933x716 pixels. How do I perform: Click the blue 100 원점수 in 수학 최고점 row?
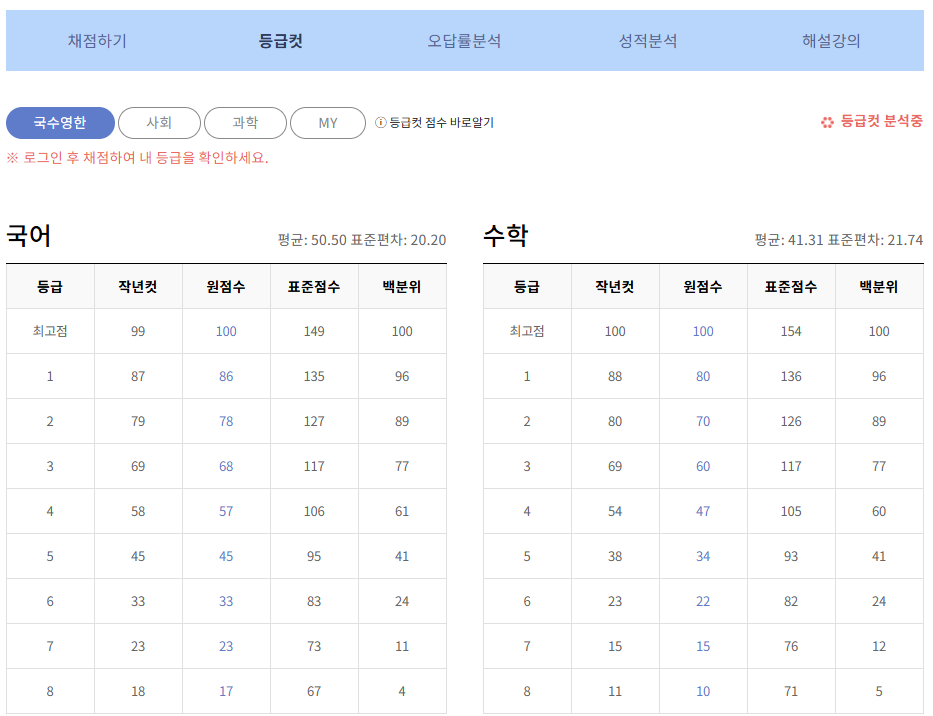coord(702,331)
